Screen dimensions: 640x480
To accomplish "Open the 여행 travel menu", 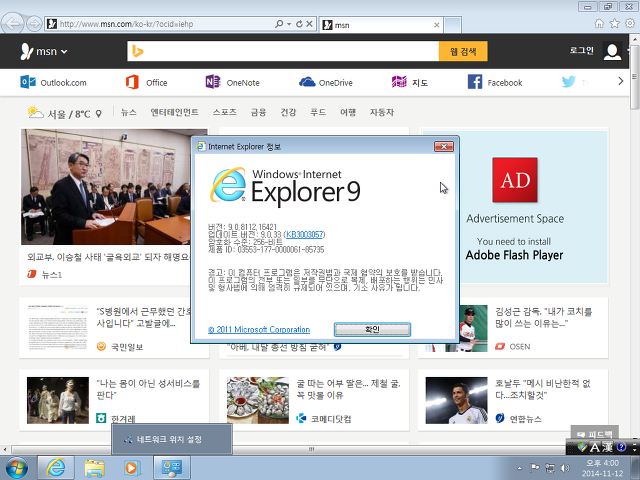I will tap(348, 112).
